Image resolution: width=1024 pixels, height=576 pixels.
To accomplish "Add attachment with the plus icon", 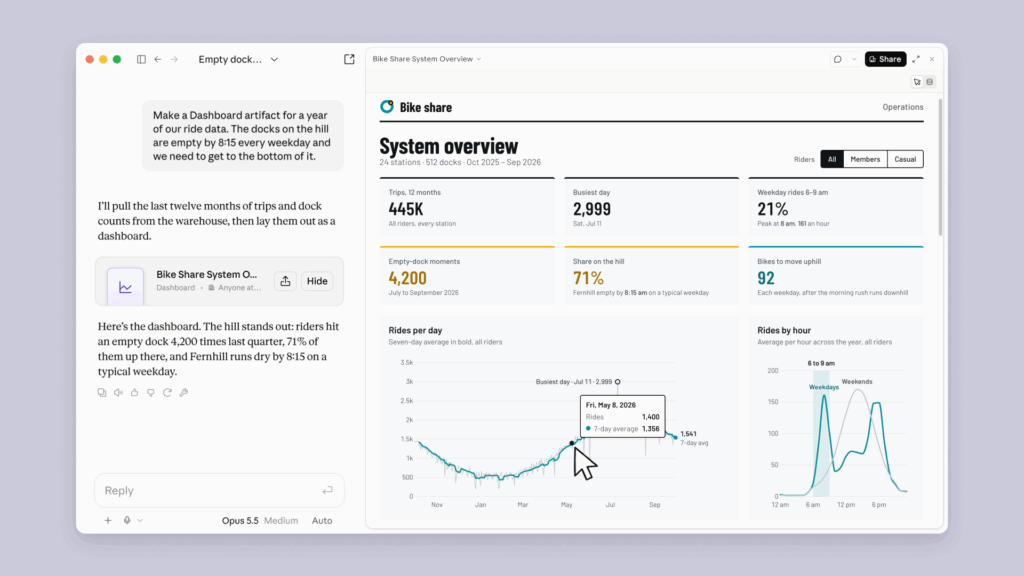I will 108,520.
